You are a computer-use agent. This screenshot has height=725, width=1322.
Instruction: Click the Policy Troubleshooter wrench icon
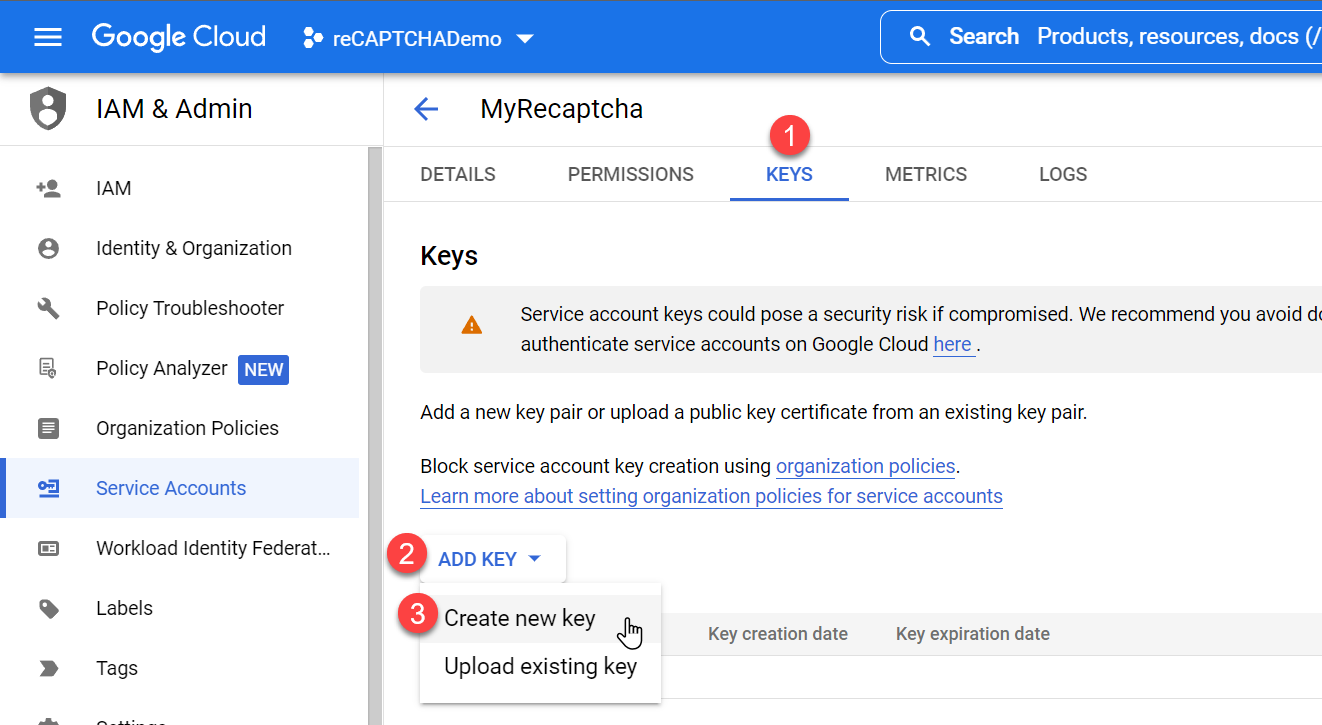(48, 308)
